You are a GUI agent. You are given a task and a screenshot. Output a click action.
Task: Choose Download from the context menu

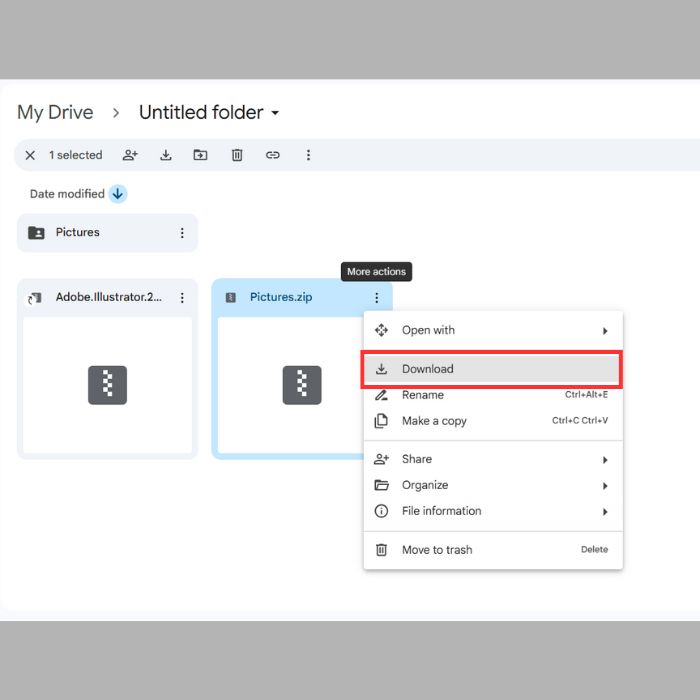point(491,369)
